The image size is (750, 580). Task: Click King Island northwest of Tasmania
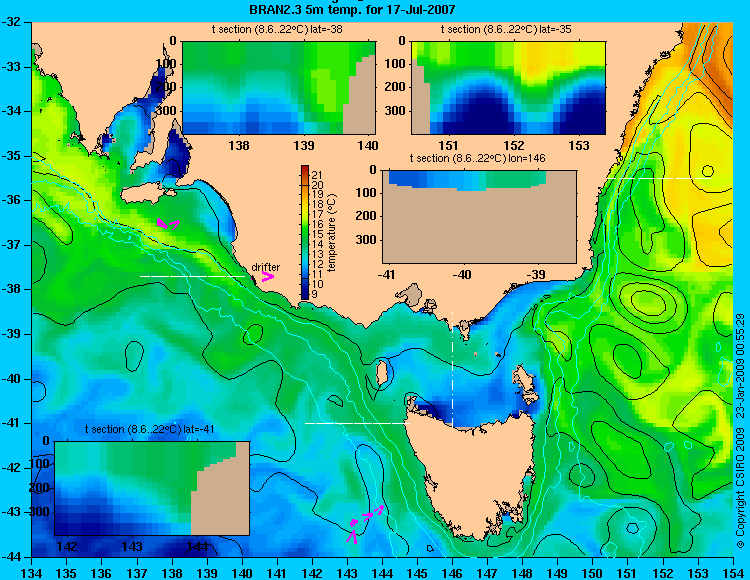point(381,372)
